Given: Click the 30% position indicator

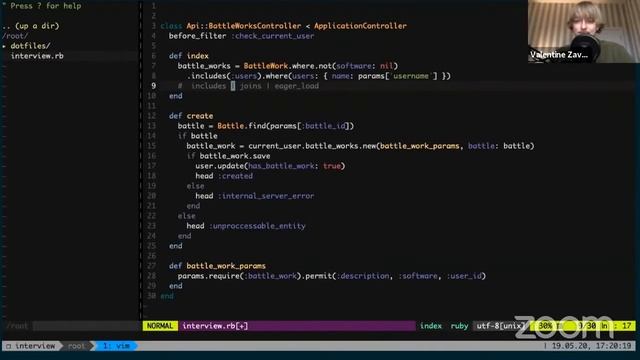Looking at the screenshot, I should tap(545, 326).
